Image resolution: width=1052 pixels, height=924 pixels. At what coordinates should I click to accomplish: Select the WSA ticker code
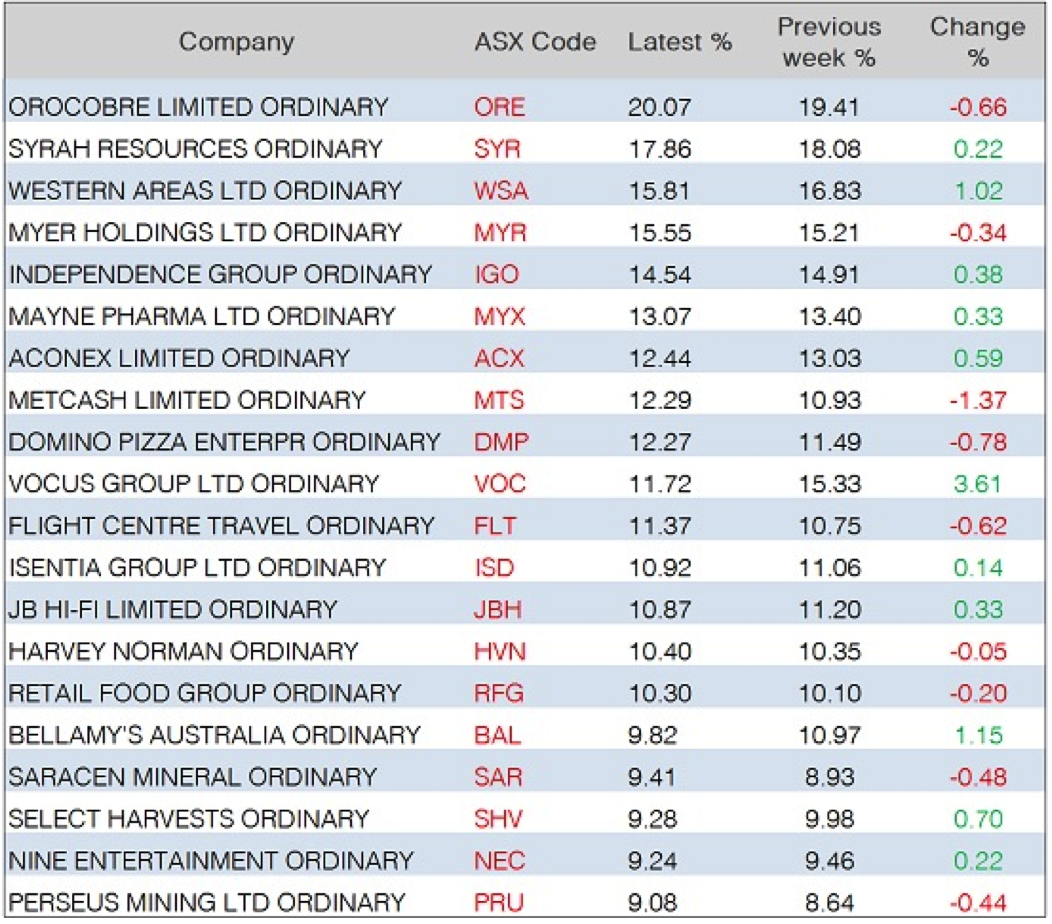(501, 191)
